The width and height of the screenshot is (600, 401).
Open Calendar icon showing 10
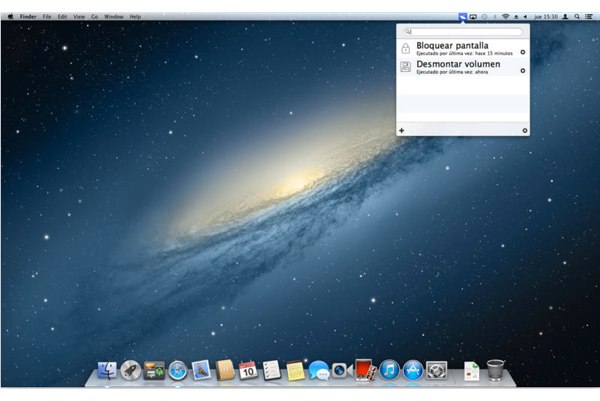point(248,370)
